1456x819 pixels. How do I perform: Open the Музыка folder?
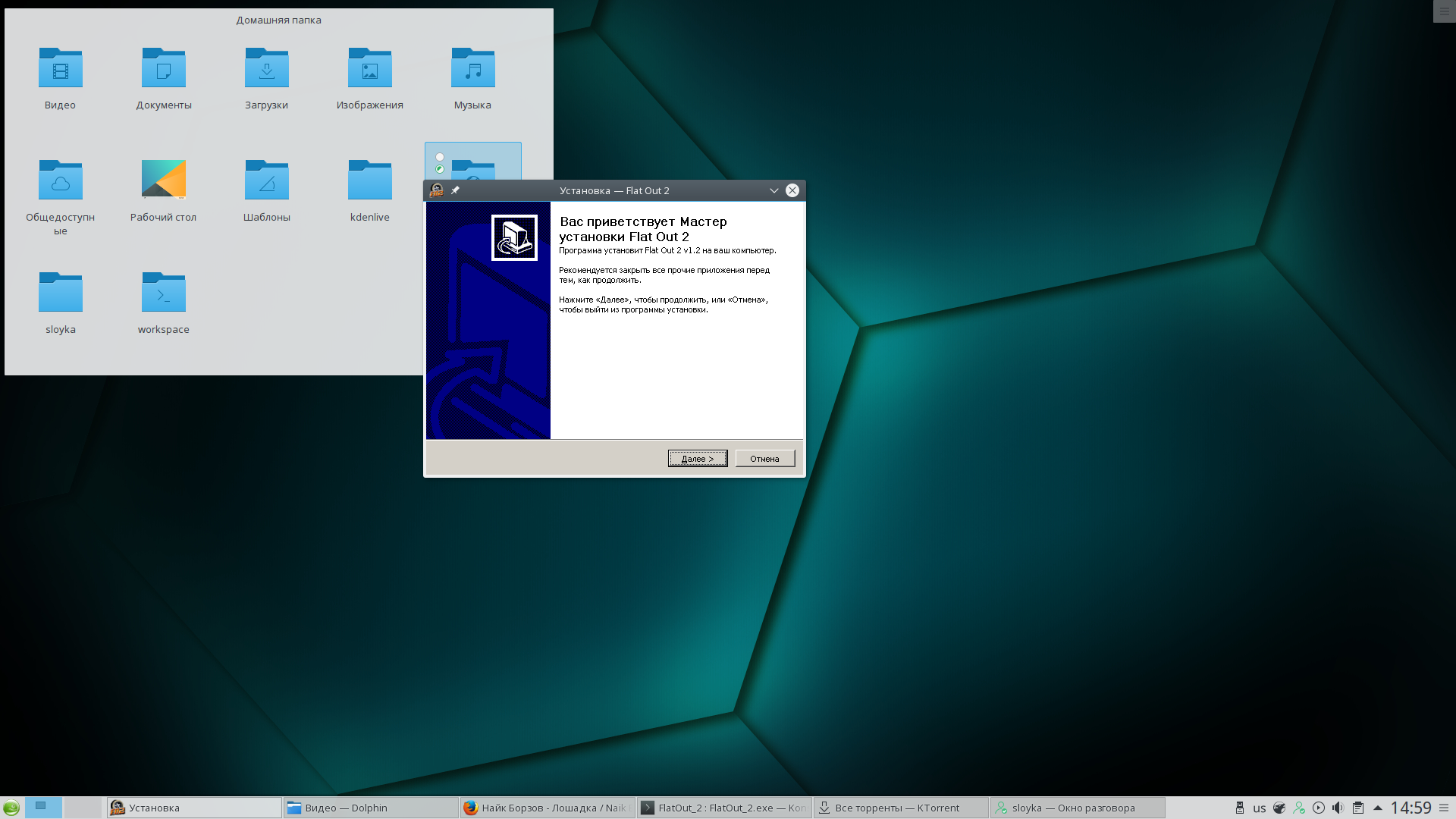coord(473,78)
